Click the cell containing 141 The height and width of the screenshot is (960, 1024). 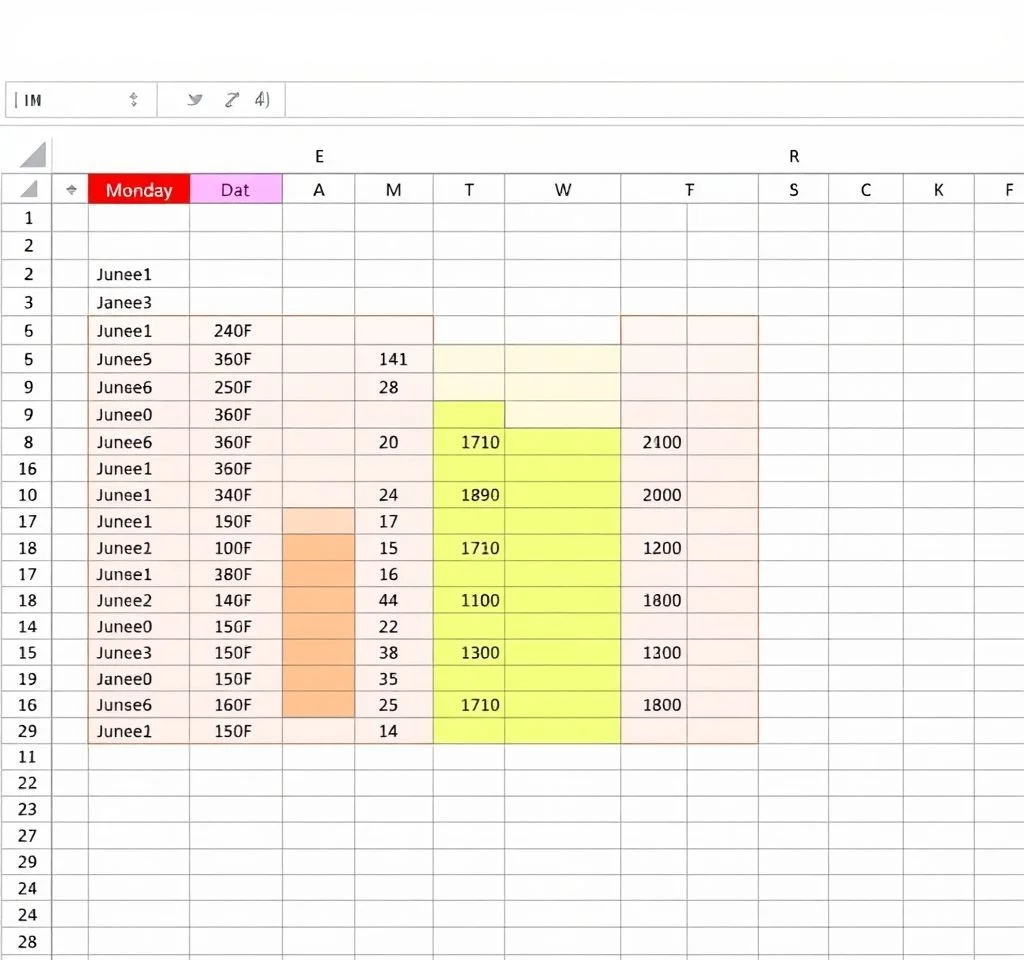pyautogui.click(x=393, y=360)
